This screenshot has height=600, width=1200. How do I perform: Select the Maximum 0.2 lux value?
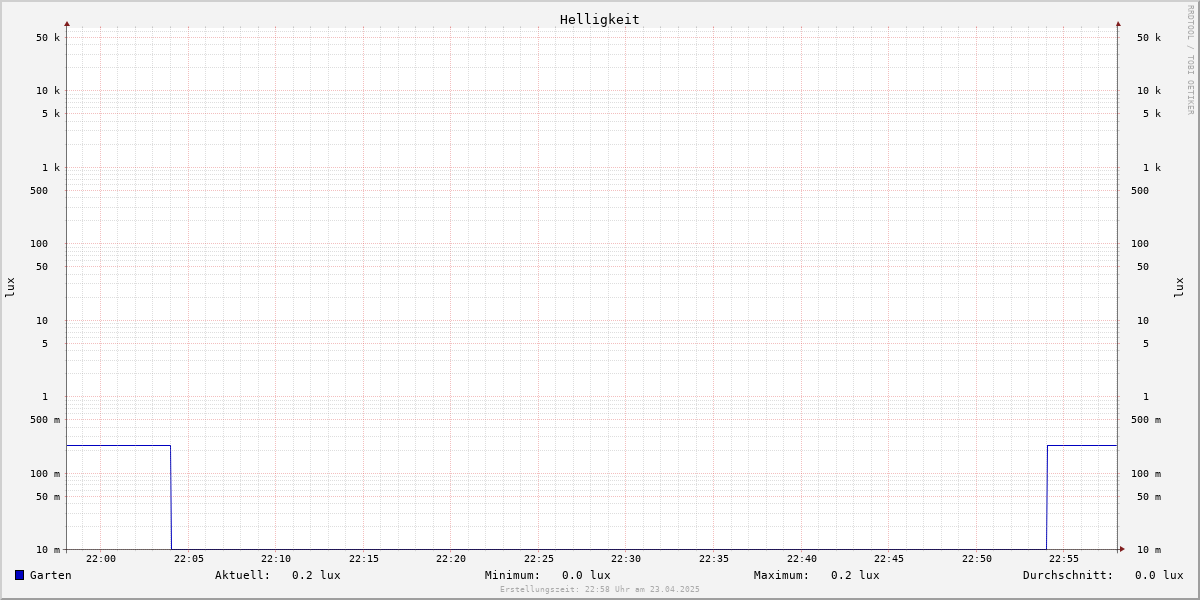coord(855,575)
